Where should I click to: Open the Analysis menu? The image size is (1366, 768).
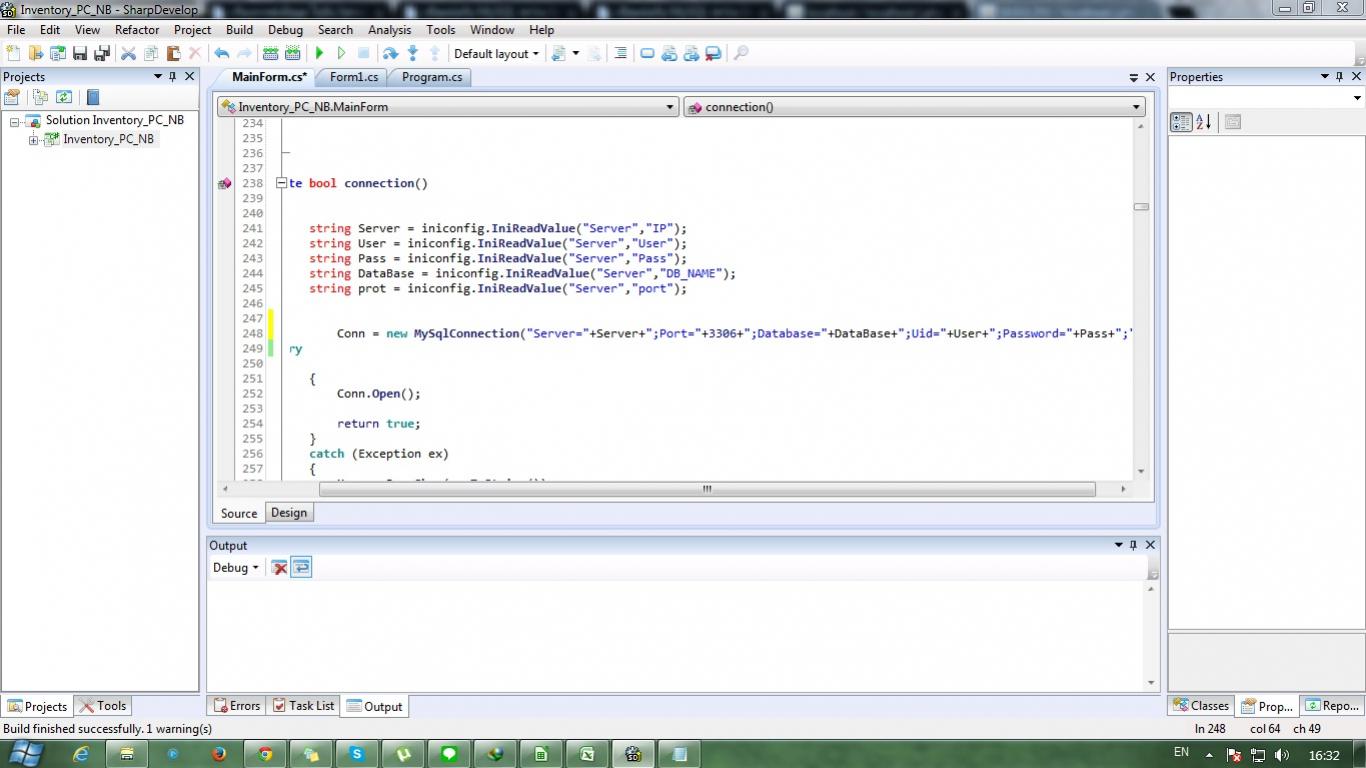point(390,30)
